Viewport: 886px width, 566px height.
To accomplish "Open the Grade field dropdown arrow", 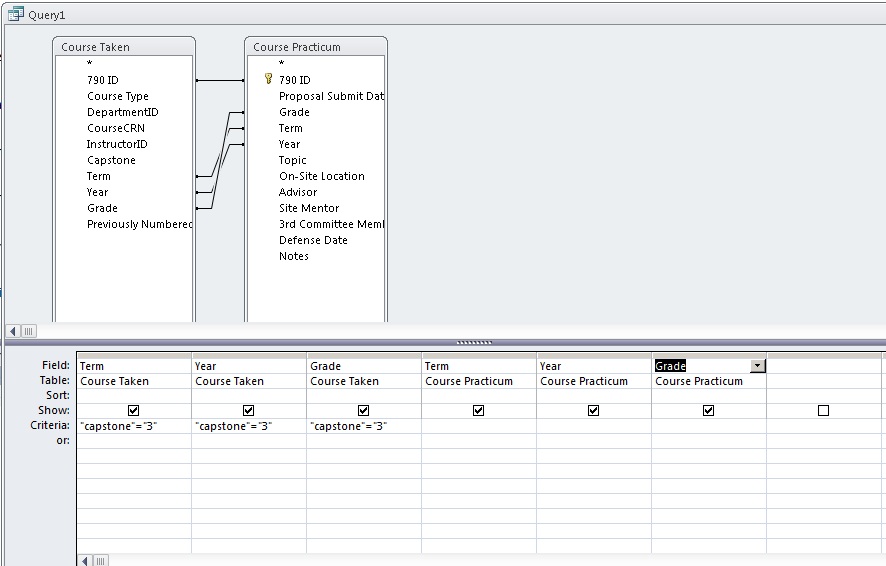I will [x=757, y=366].
